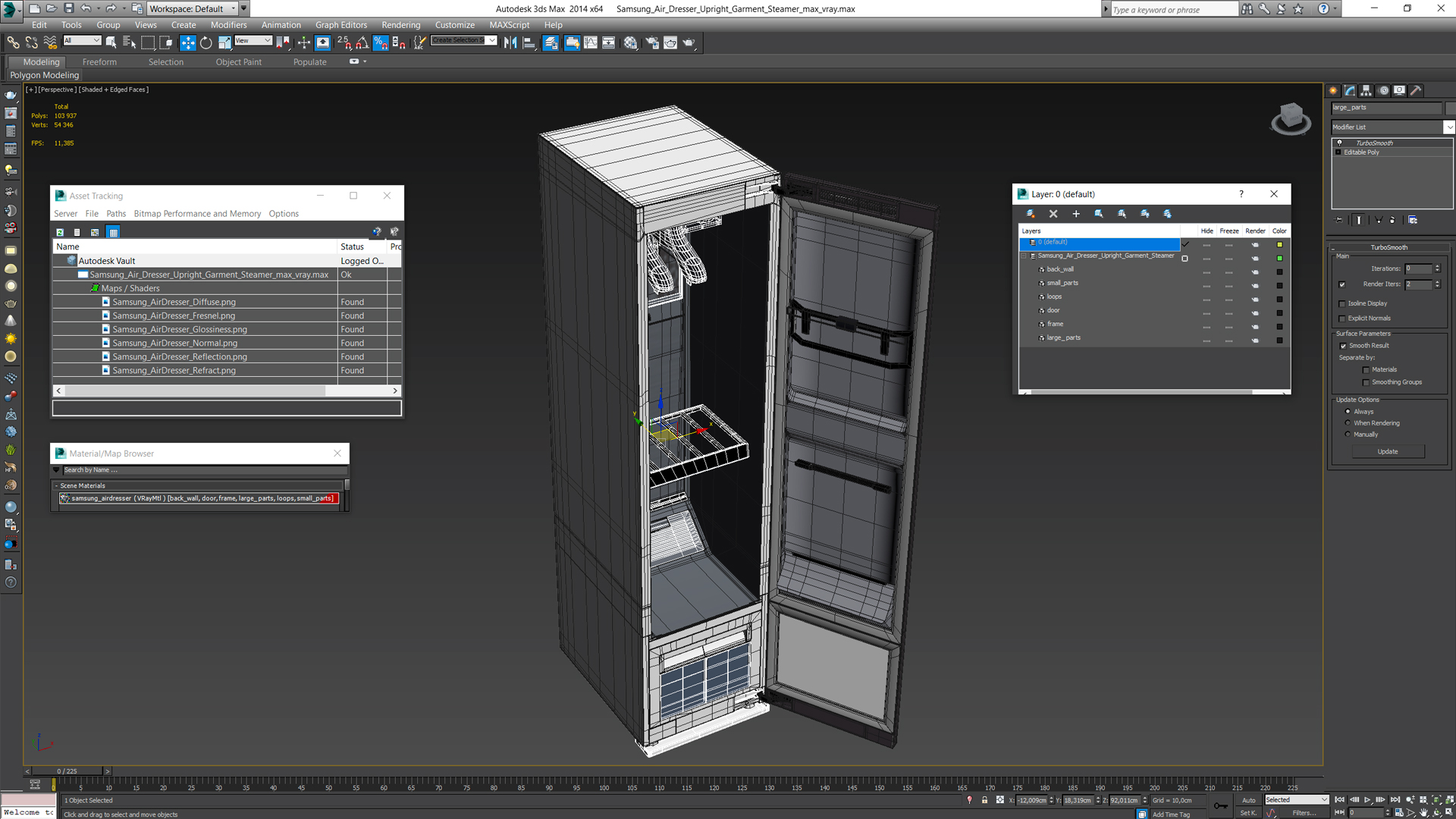The width and height of the screenshot is (1456, 819).
Task: Select the Select and Scale tool
Action: 224,43
